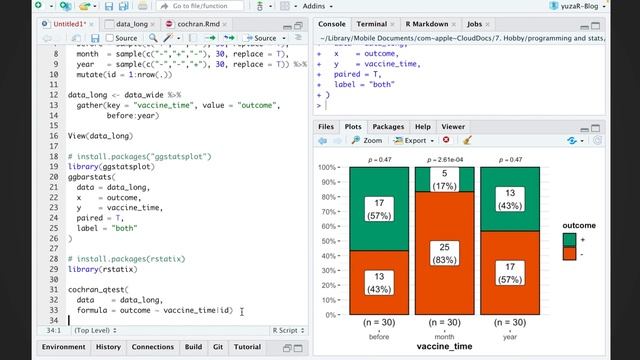This screenshot has height=360, width=640.
Task: Click the Save All documents icon
Action: 124,6
